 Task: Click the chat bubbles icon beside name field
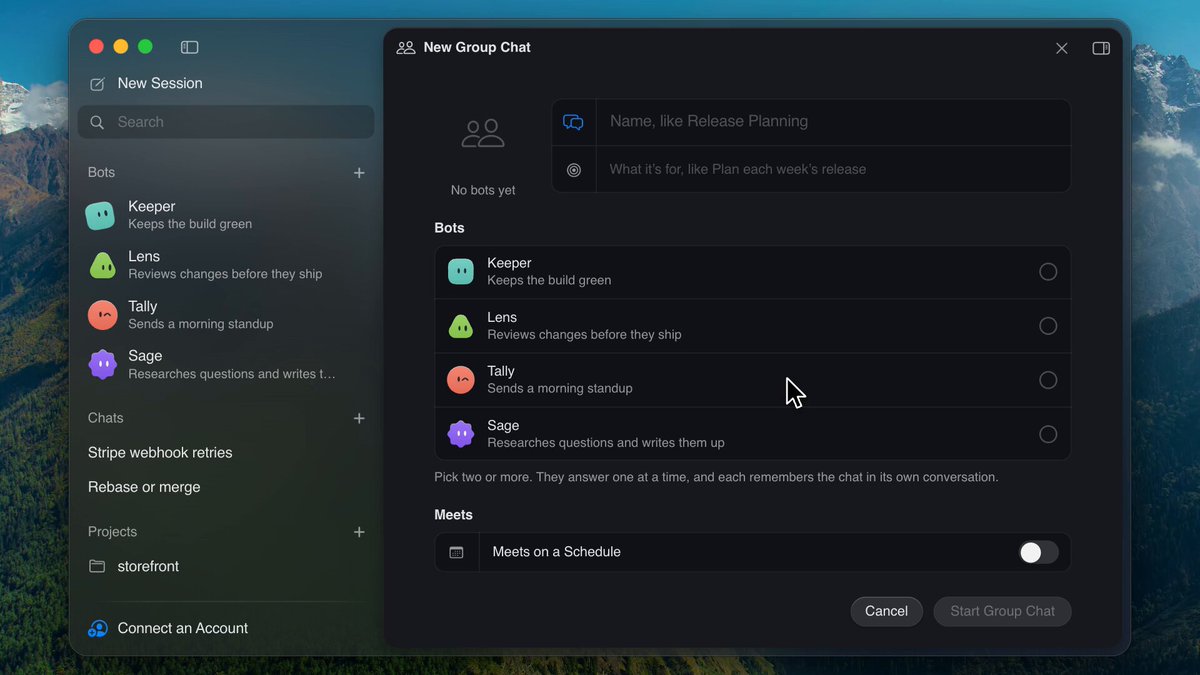click(x=573, y=122)
